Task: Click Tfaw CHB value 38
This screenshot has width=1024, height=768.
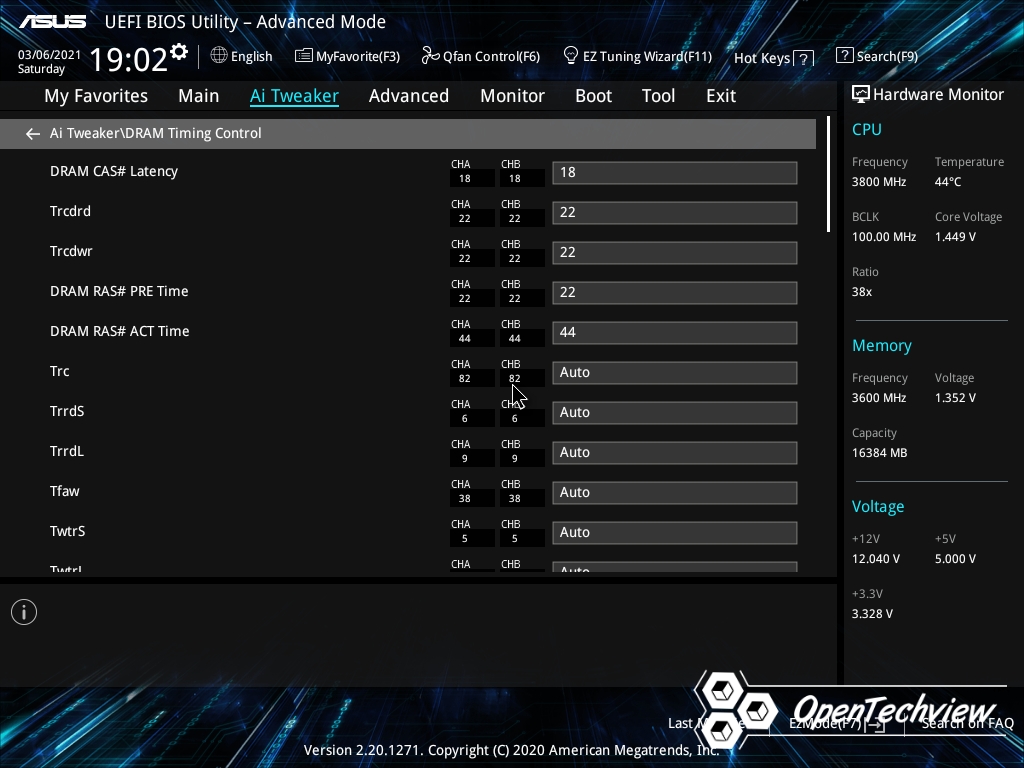Action: (x=515, y=499)
